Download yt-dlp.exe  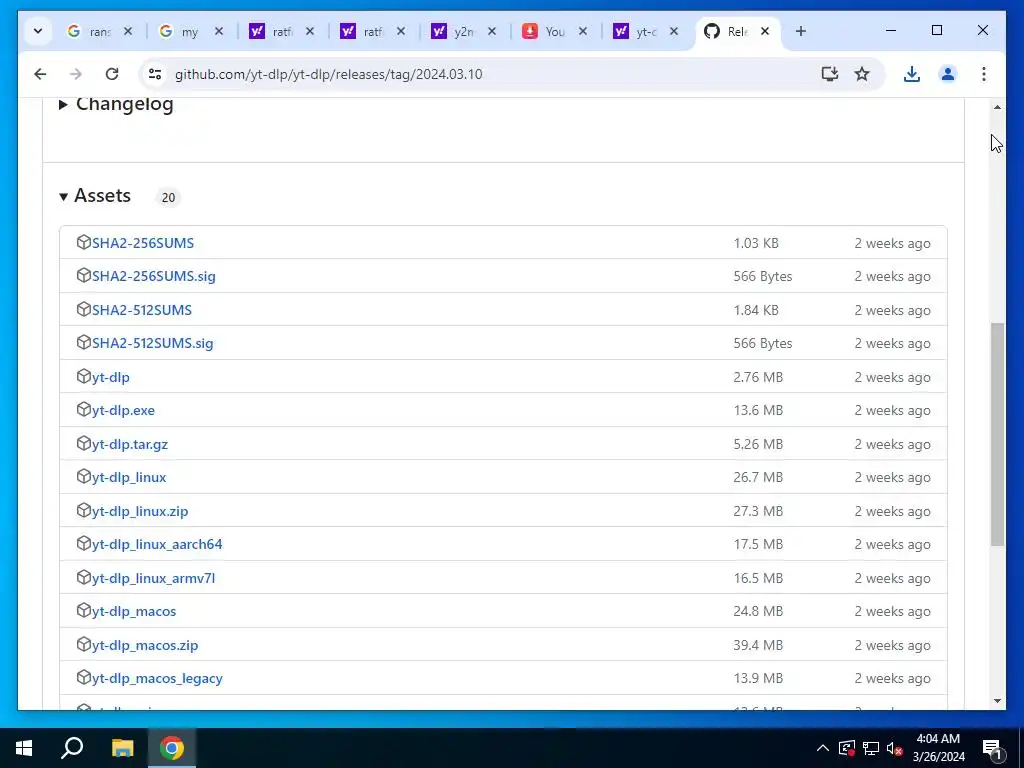click(123, 411)
